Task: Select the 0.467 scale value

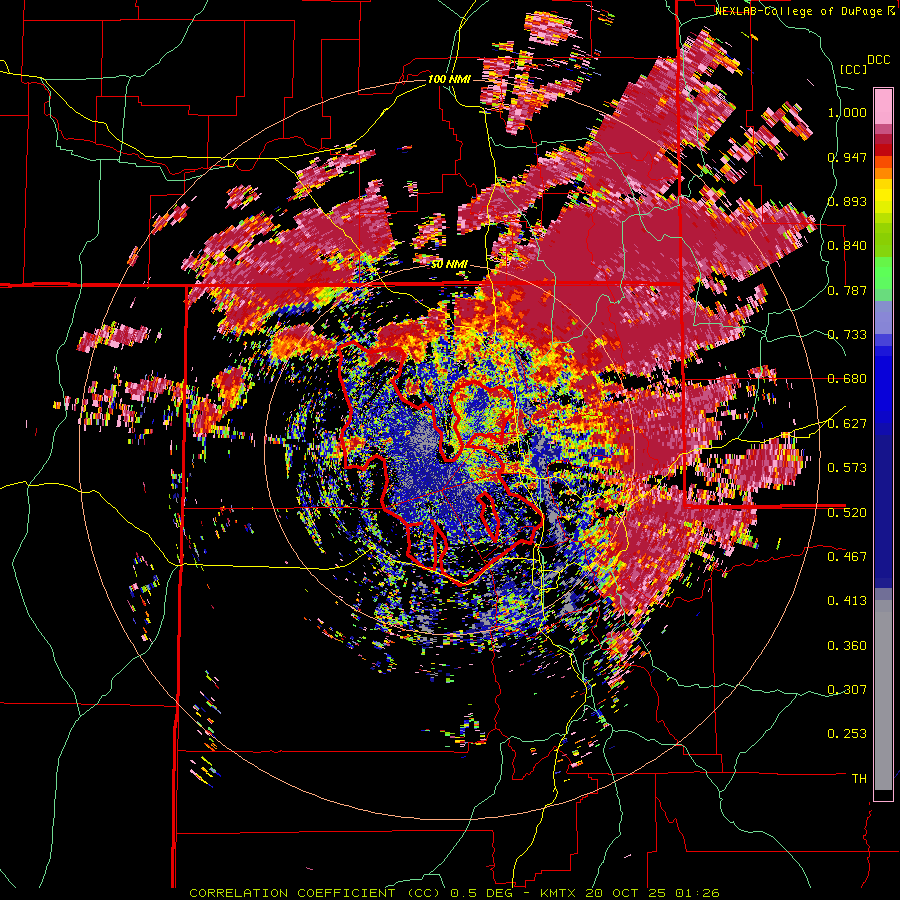Action: pos(847,556)
